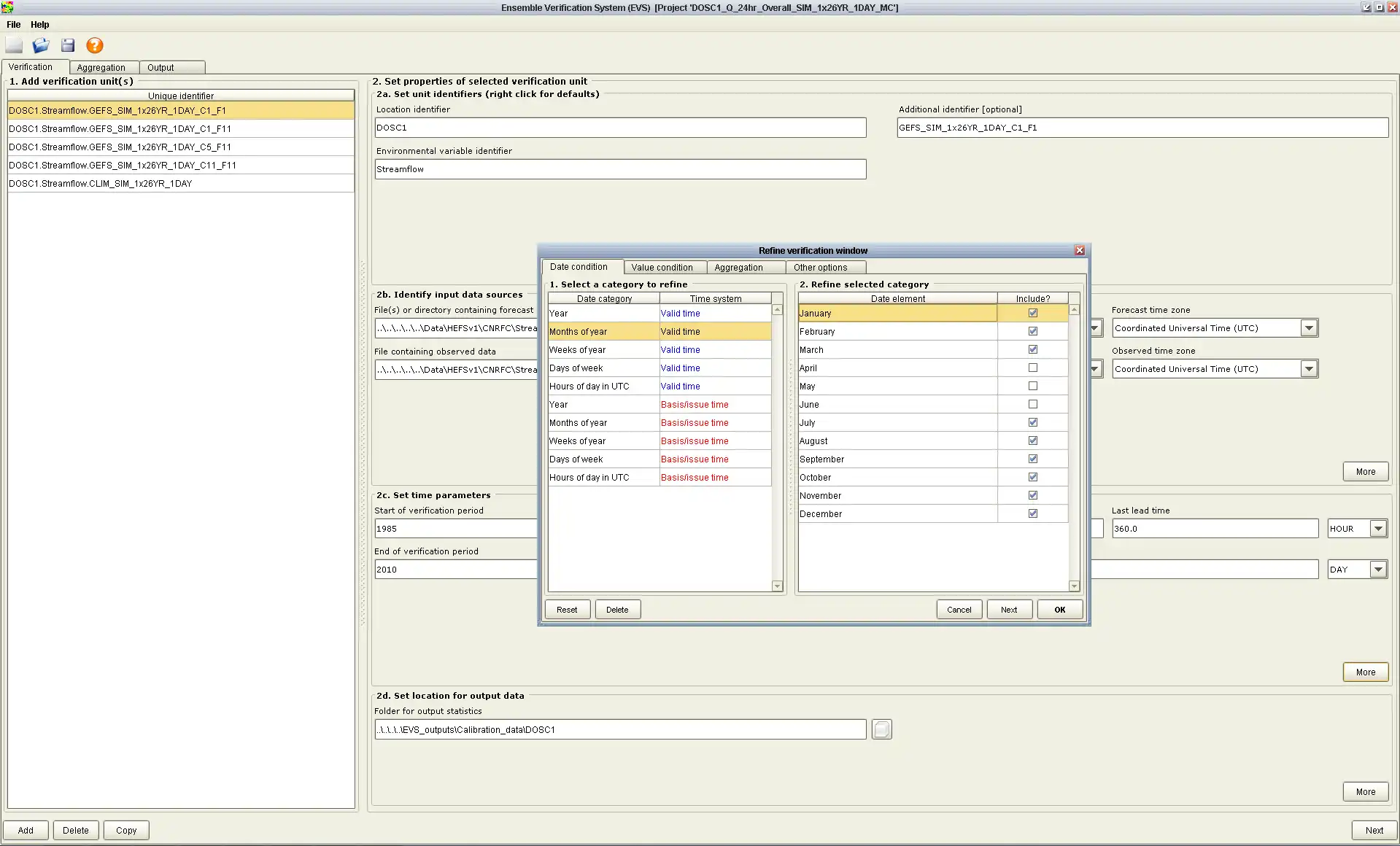
Task: Check the June include checkbox
Action: (1032, 404)
